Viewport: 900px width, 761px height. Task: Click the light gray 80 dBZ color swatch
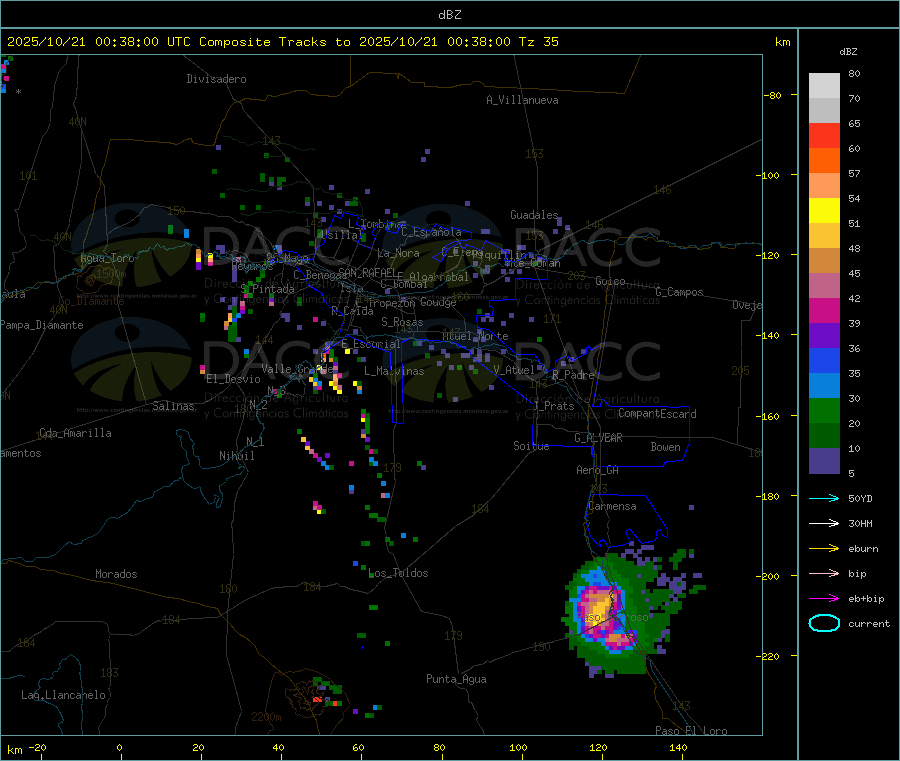[x=824, y=86]
